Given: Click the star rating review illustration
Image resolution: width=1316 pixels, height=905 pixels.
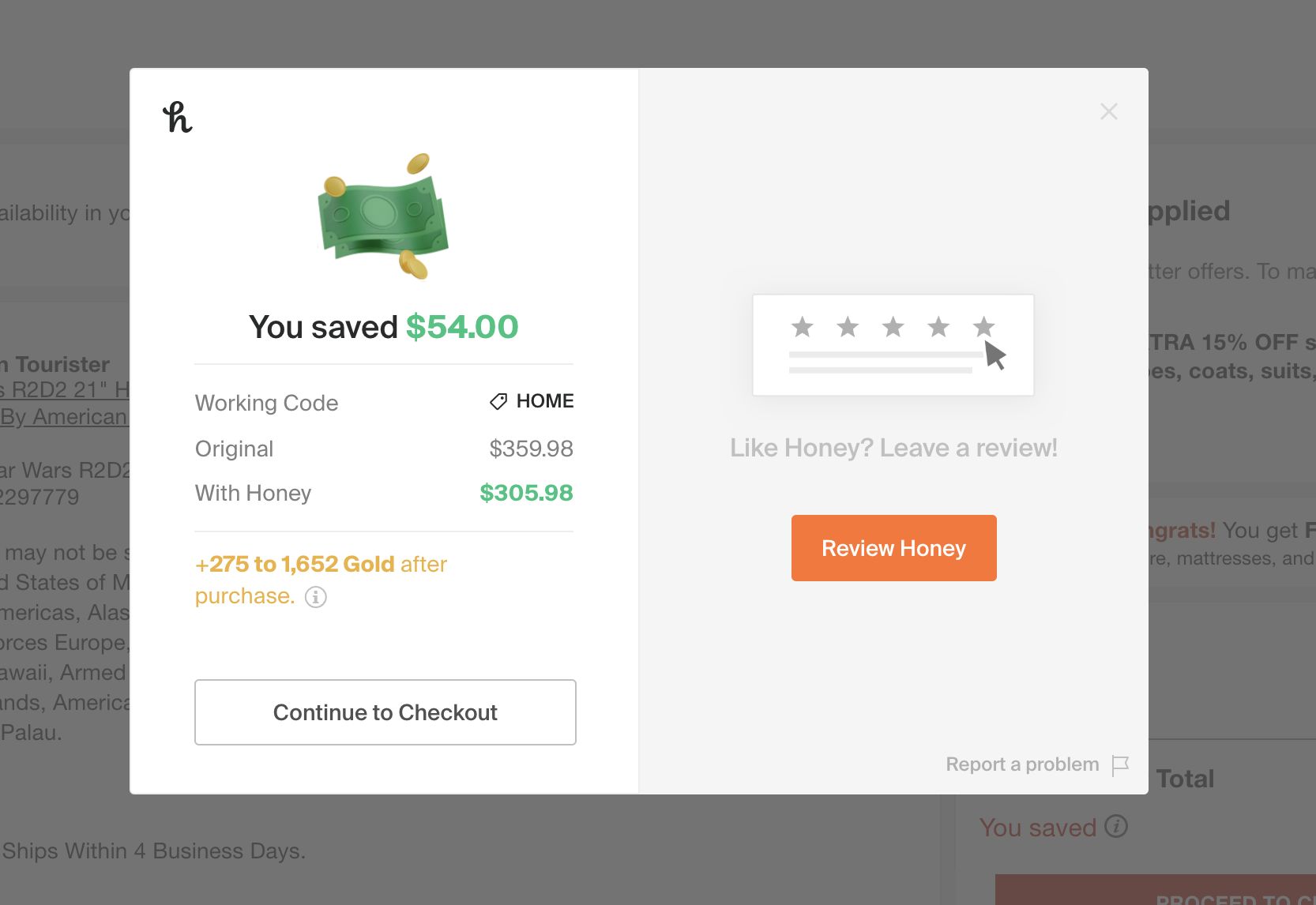Looking at the screenshot, I should pyautogui.click(x=893, y=345).
